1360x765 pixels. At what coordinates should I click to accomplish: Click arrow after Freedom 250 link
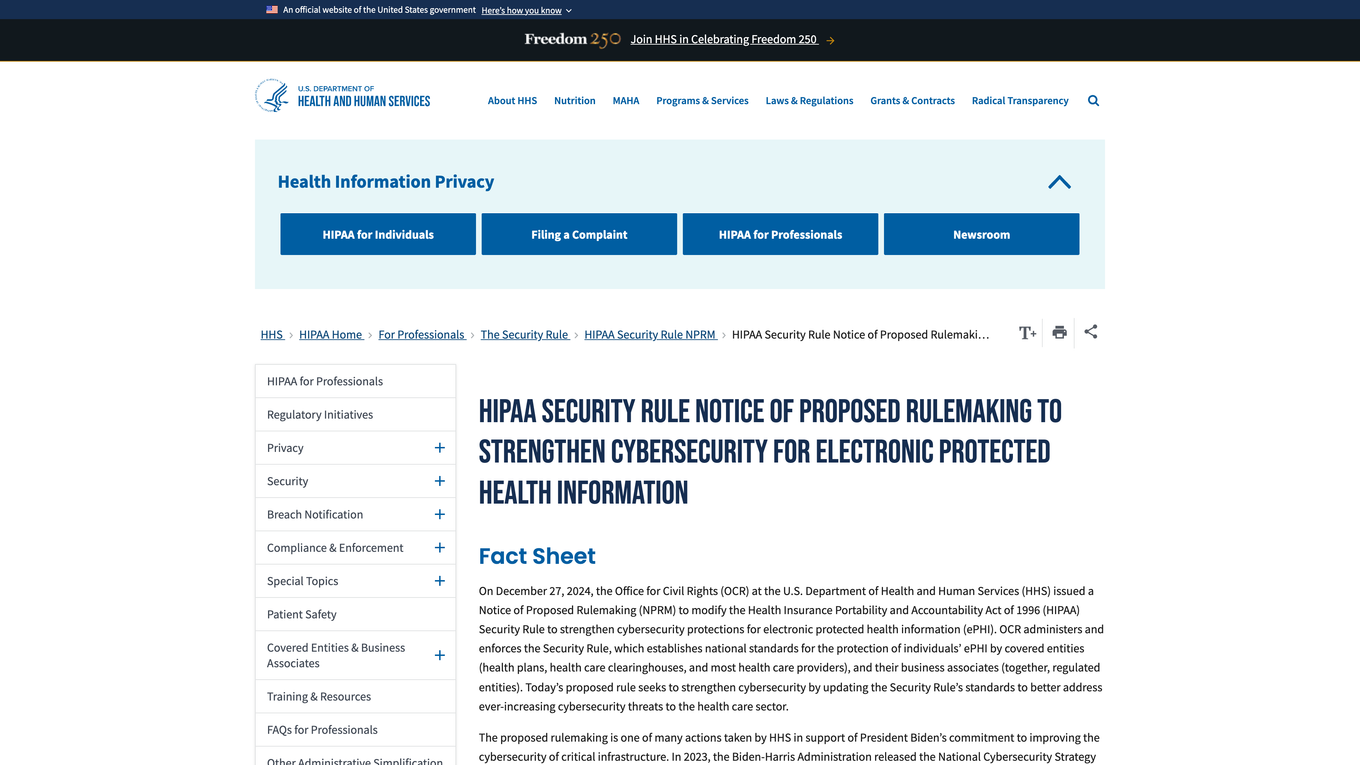(830, 41)
